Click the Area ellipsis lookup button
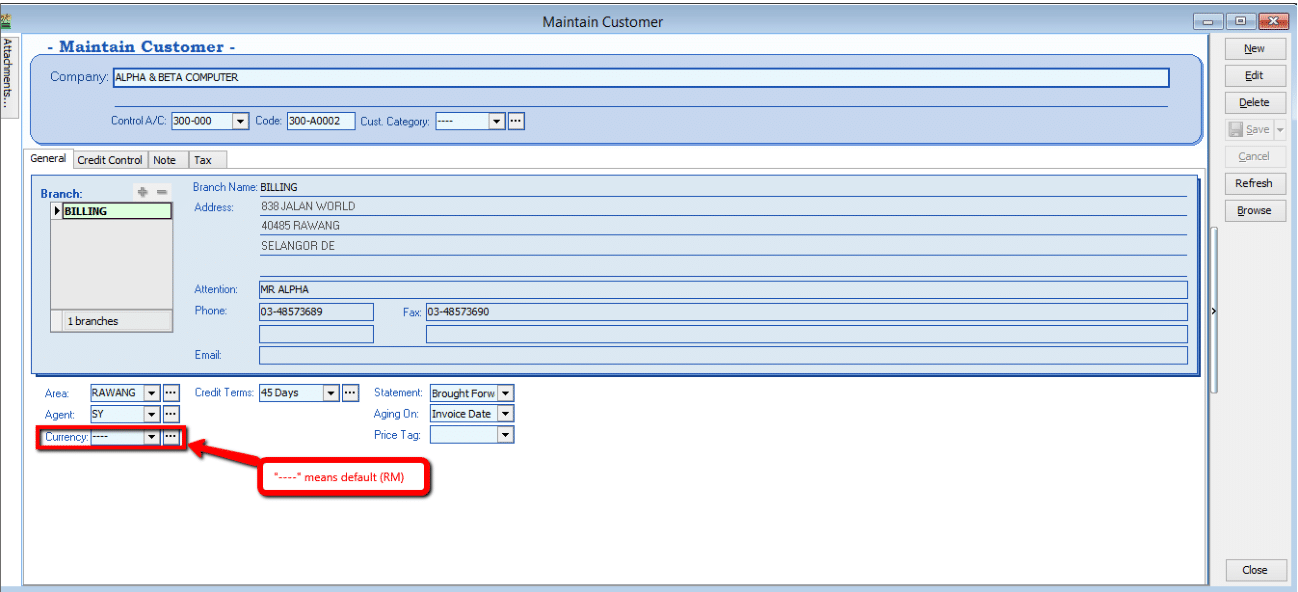The height and width of the screenshot is (592, 1298). (x=171, y=393)
